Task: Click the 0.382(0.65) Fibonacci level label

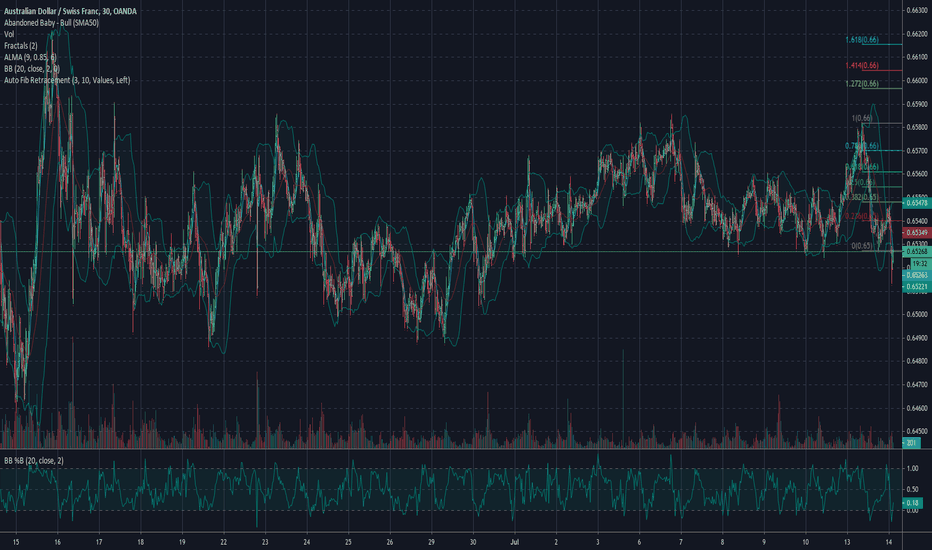Action: [x=862, y=197]
